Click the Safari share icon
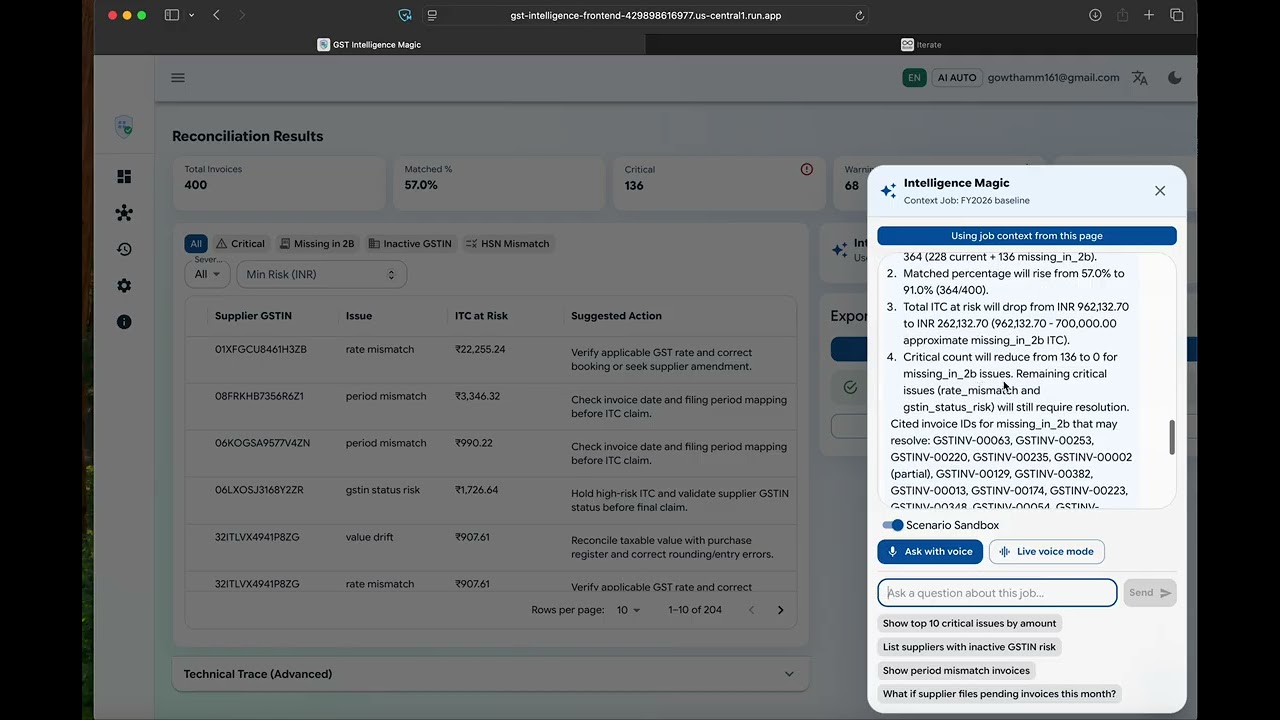1280x720 pixels. click(1122, 16)
